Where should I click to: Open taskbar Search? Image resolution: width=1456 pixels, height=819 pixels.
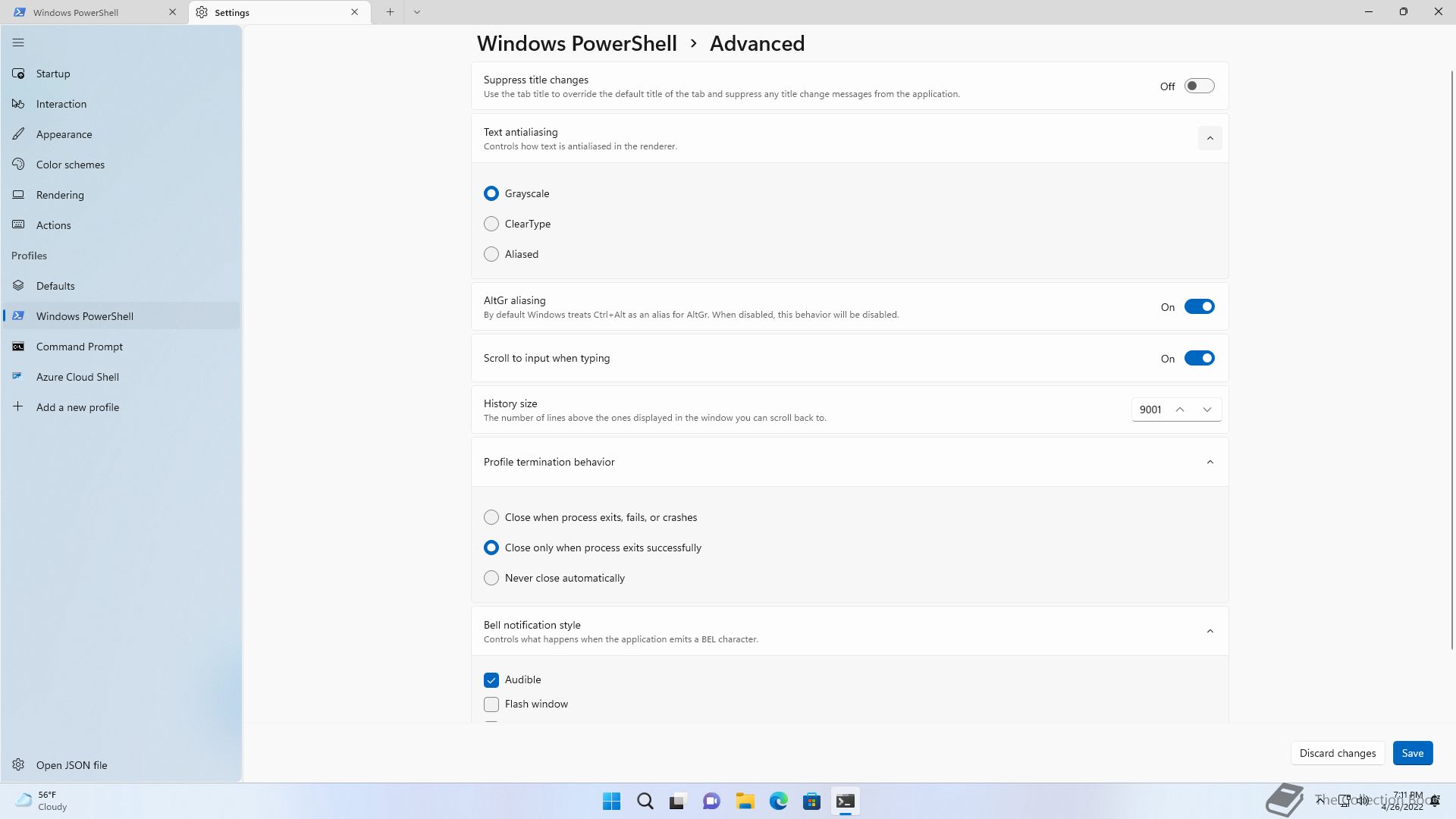645,801
